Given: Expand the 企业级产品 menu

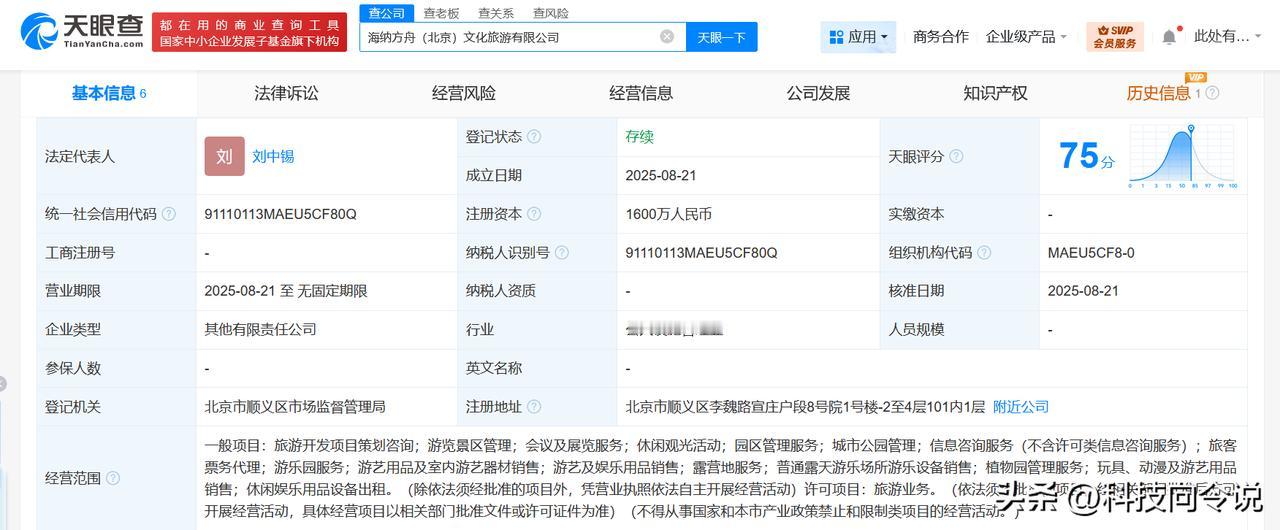Looking at the screenshot, I should tap(1026, 37).
